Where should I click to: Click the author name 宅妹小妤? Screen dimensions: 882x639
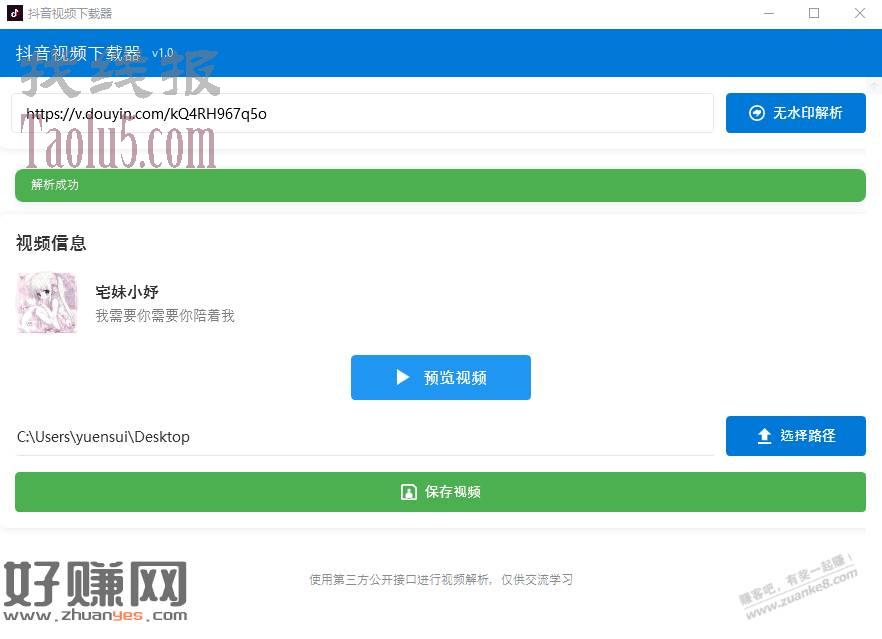tap(127, 292)
